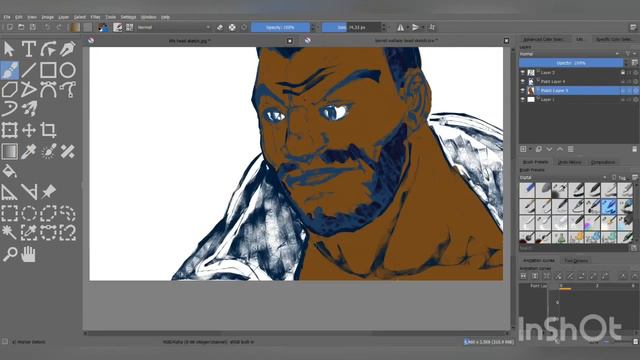This screenshot has width=640, height=360.
Task: Select the Transform tool
Action: (x=9, y=130)
